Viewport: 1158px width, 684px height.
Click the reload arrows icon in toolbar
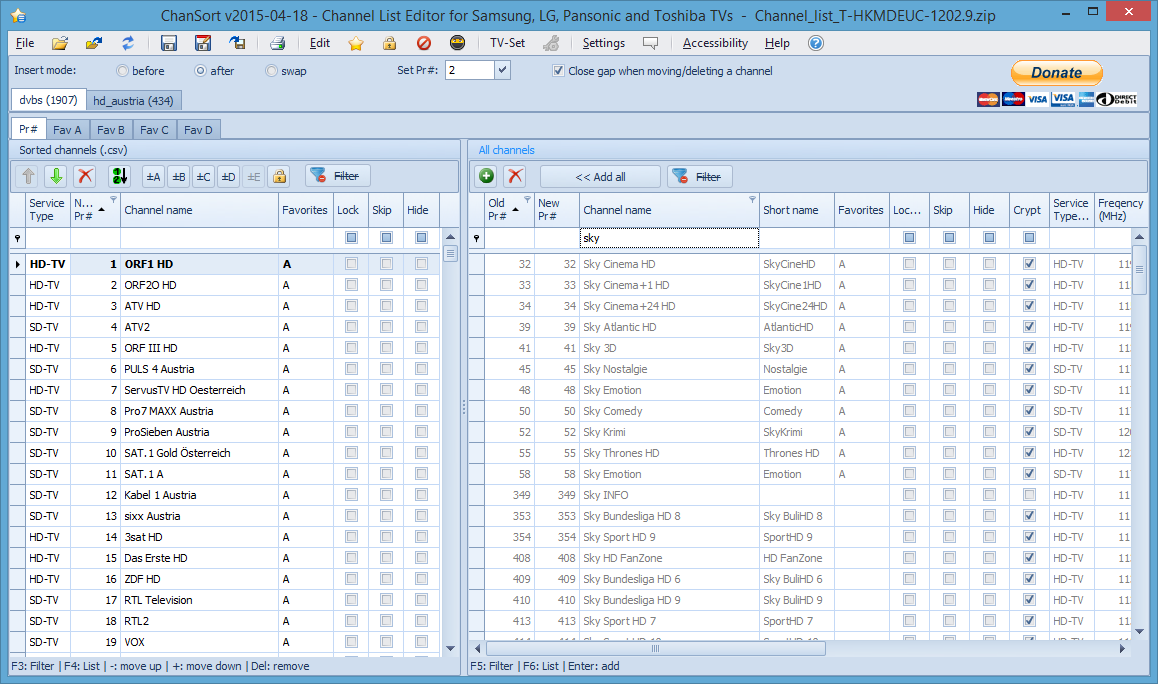128,43
